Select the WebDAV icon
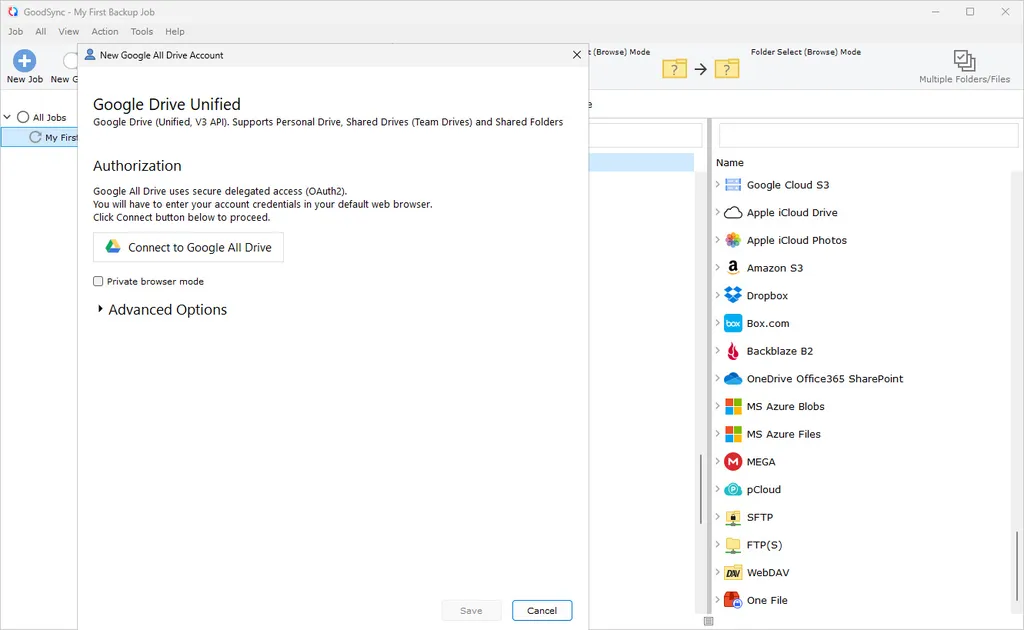Screen dimensions: 1024x630 733,573
